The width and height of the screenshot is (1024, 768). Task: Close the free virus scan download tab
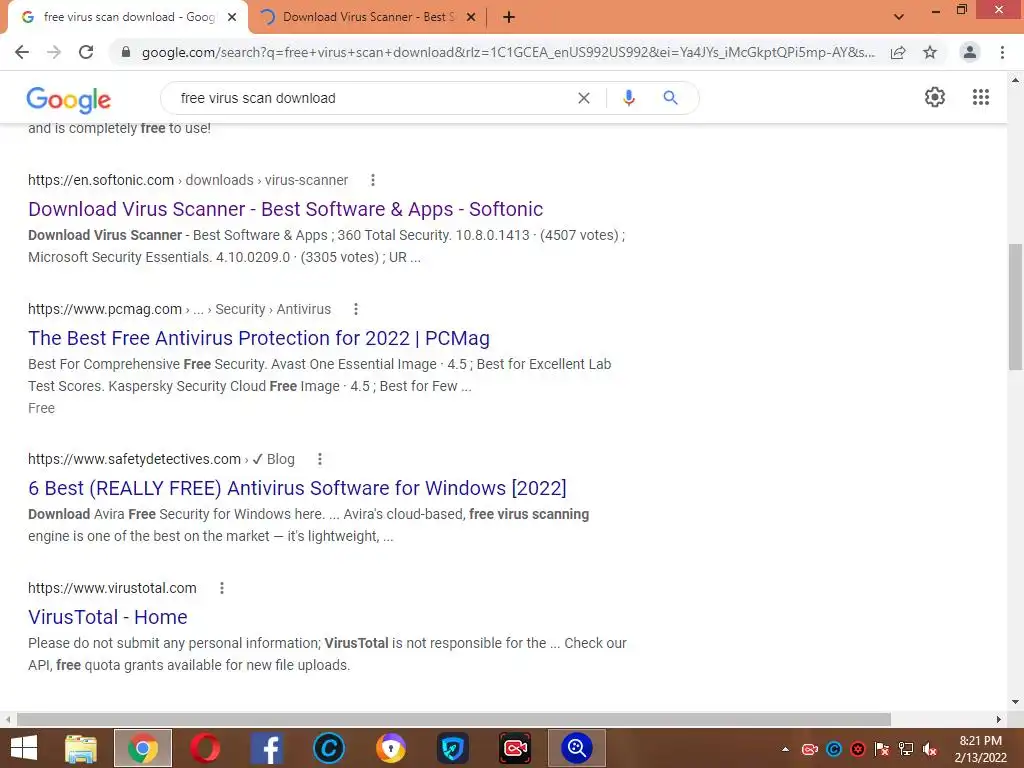(232, 18)
